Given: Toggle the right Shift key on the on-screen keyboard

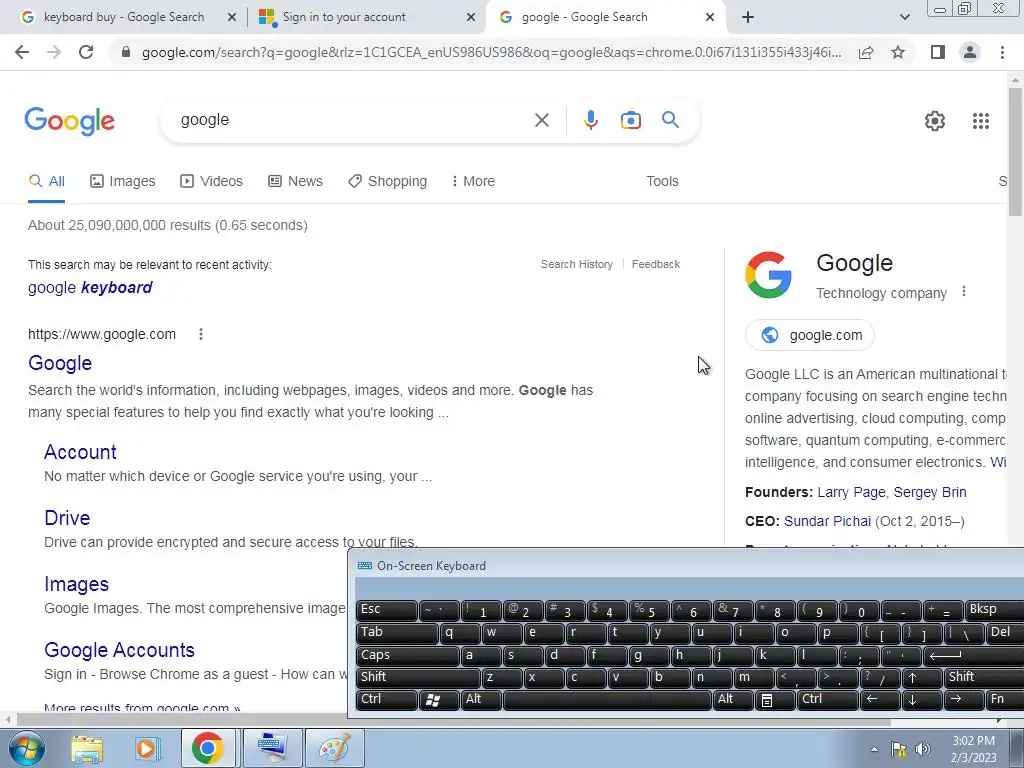Looking at the screenshot, I should click(x=984, y=678).
